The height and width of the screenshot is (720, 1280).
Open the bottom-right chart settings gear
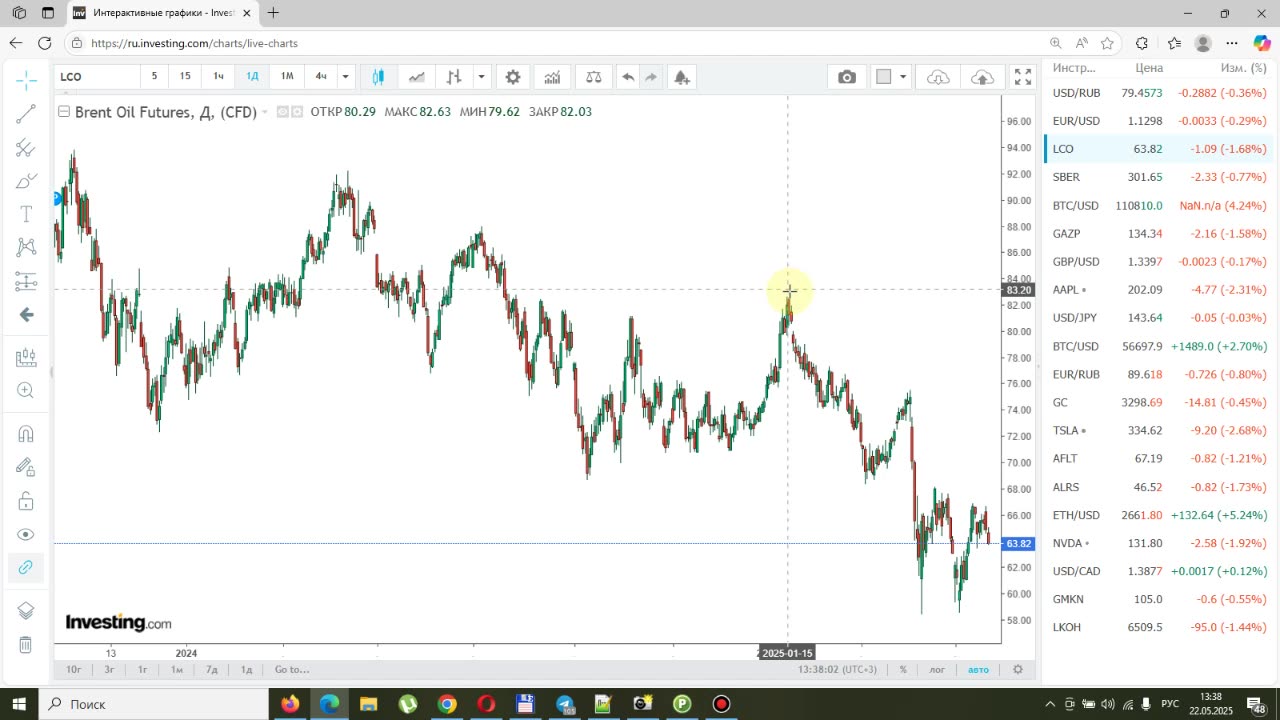[1018, 669]
